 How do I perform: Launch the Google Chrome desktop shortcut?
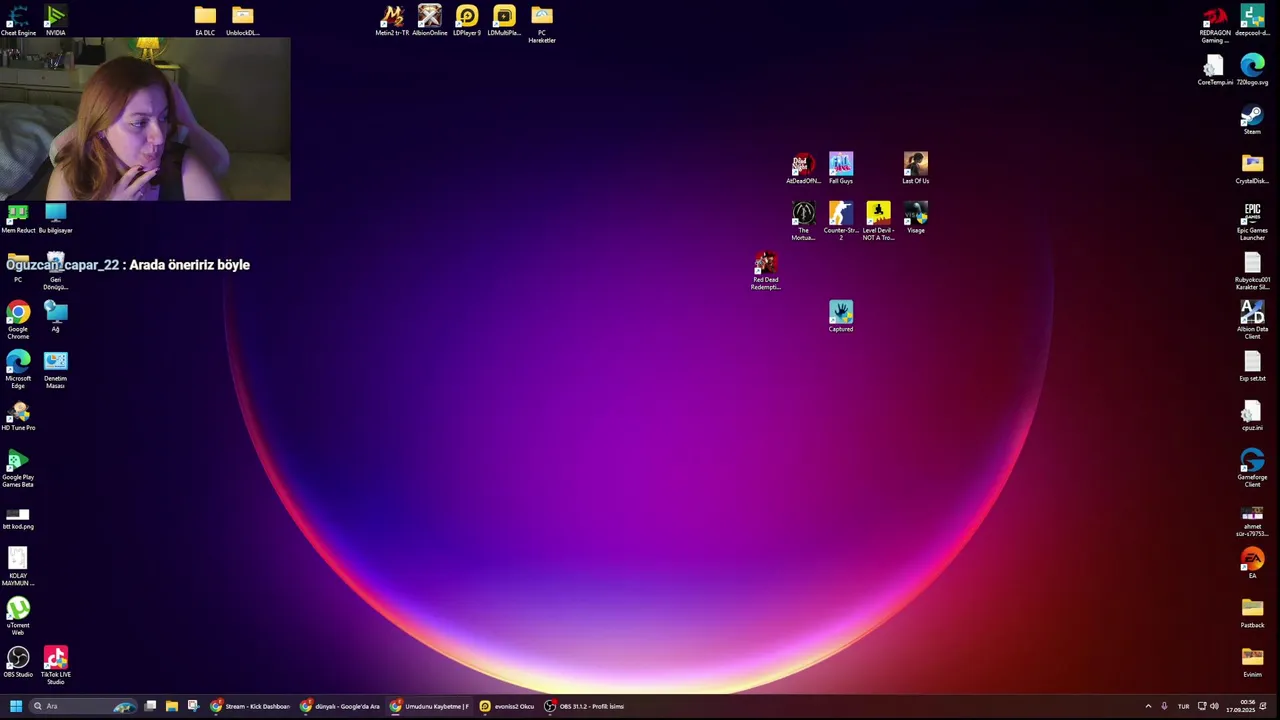pyautogui.click(x=18, y=320)
